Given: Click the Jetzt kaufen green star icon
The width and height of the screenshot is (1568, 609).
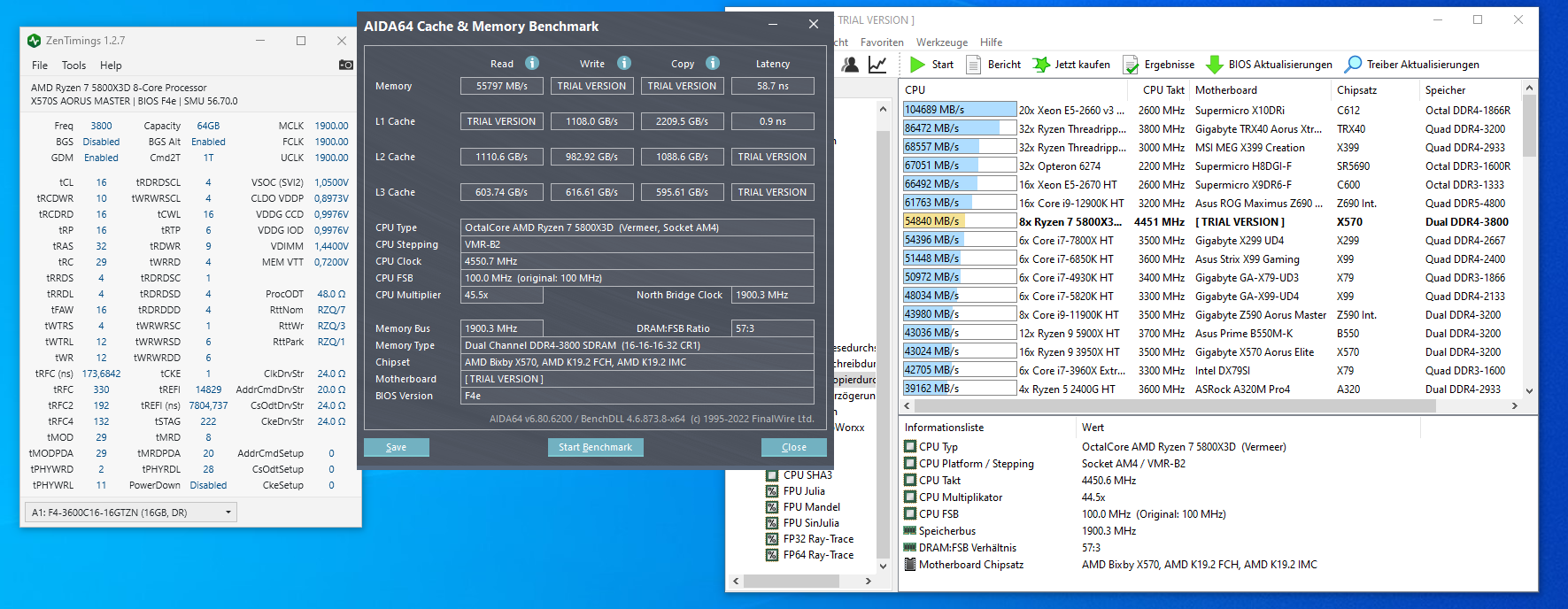Looking at the screenshot, I should tap(1041, 65).
